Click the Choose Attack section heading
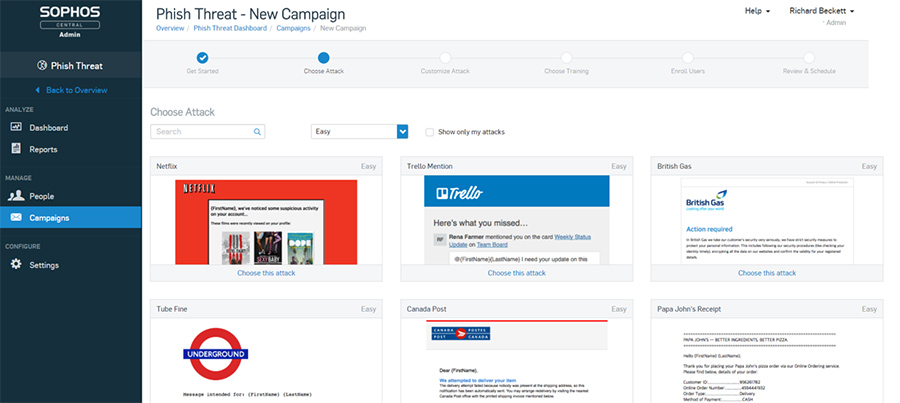Image resolution: width=900 pixels, height=403 pixels. click(183, 113)
